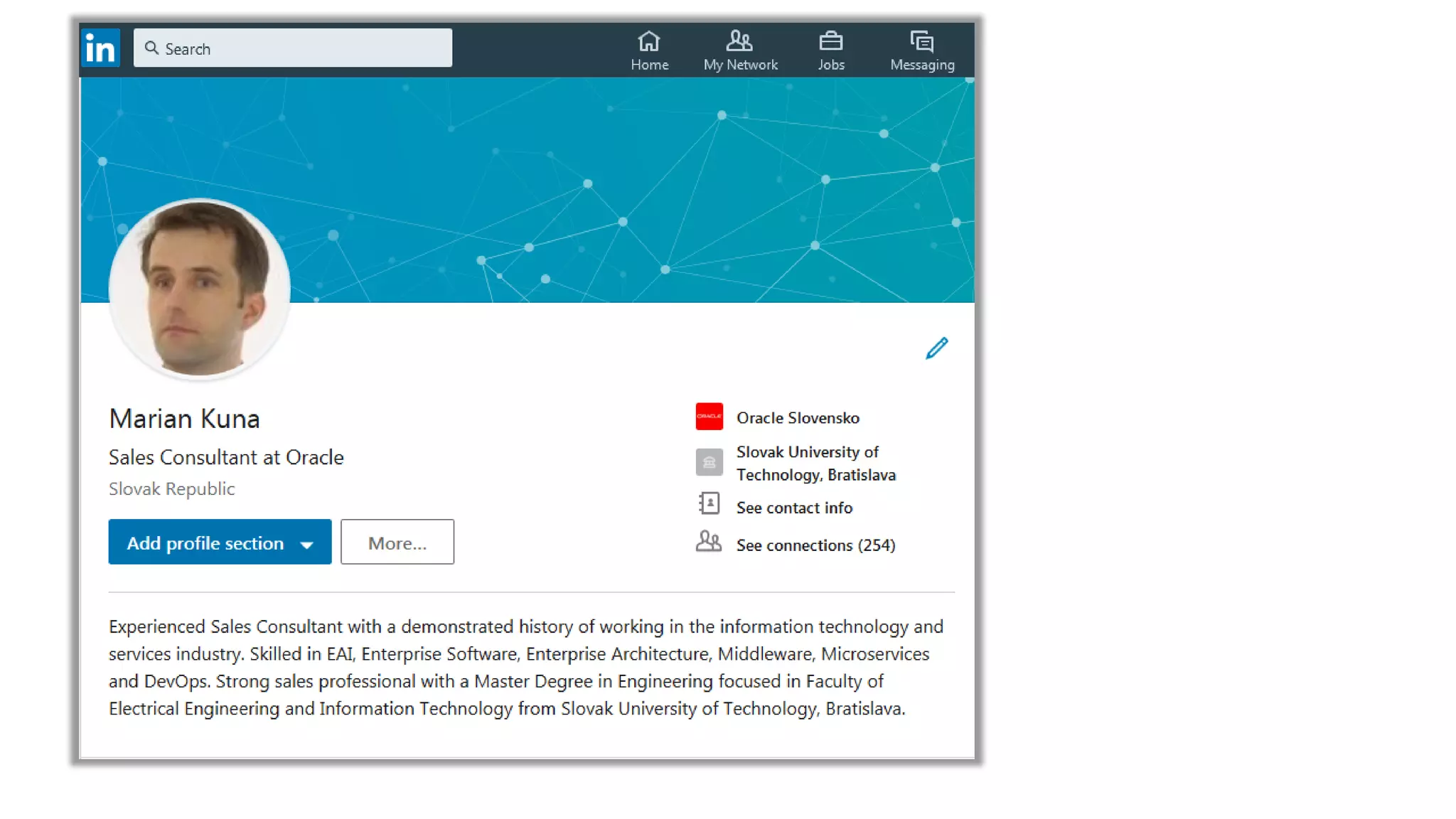View See connections (254) link
The image size is (1456, 819).
(815, 545)
